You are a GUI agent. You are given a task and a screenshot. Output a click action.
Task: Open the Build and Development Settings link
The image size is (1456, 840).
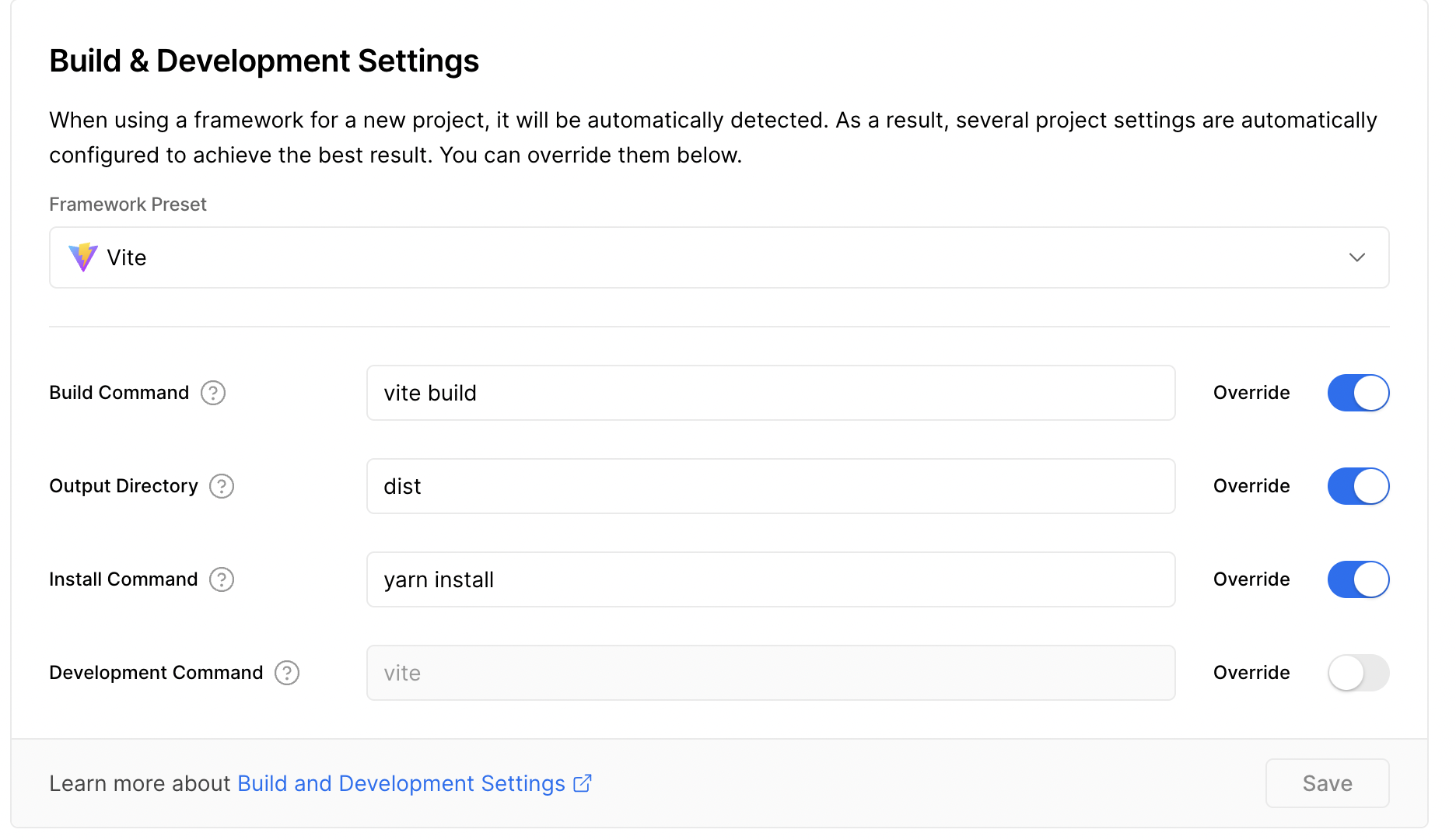(401, 783)
